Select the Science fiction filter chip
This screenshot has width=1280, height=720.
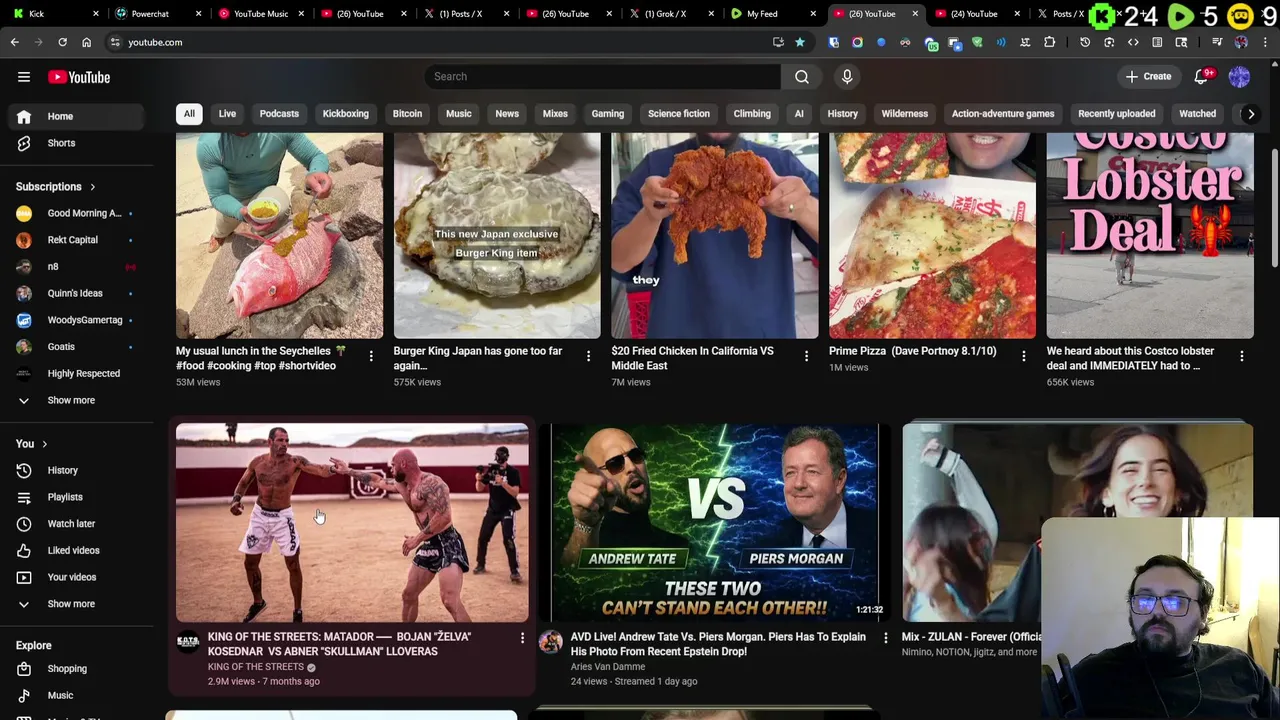pyautogui.click(x=678, y=114)
